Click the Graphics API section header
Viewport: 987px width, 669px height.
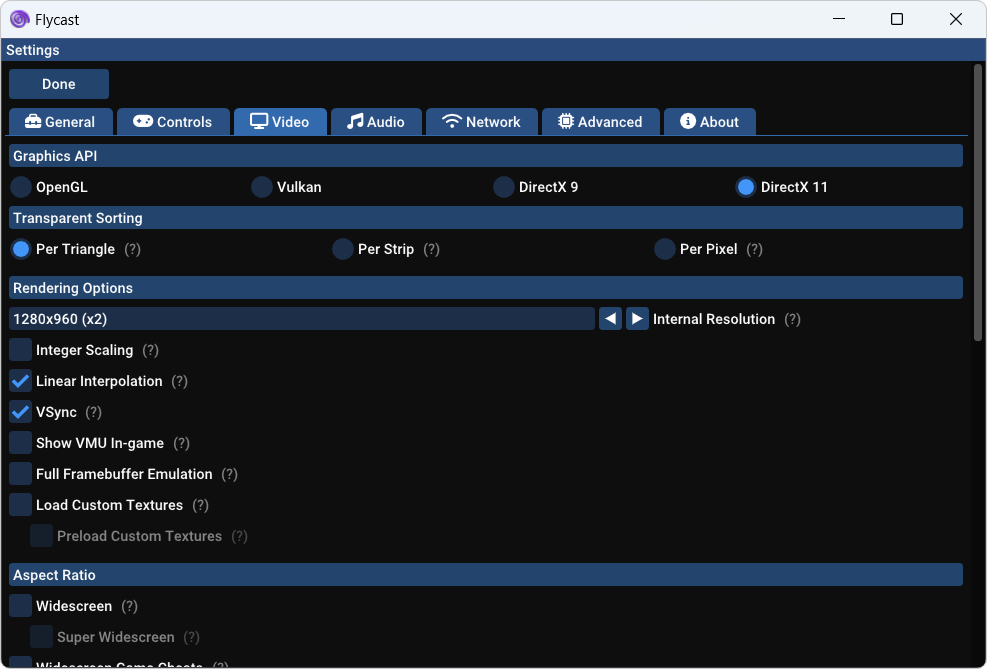486,156
